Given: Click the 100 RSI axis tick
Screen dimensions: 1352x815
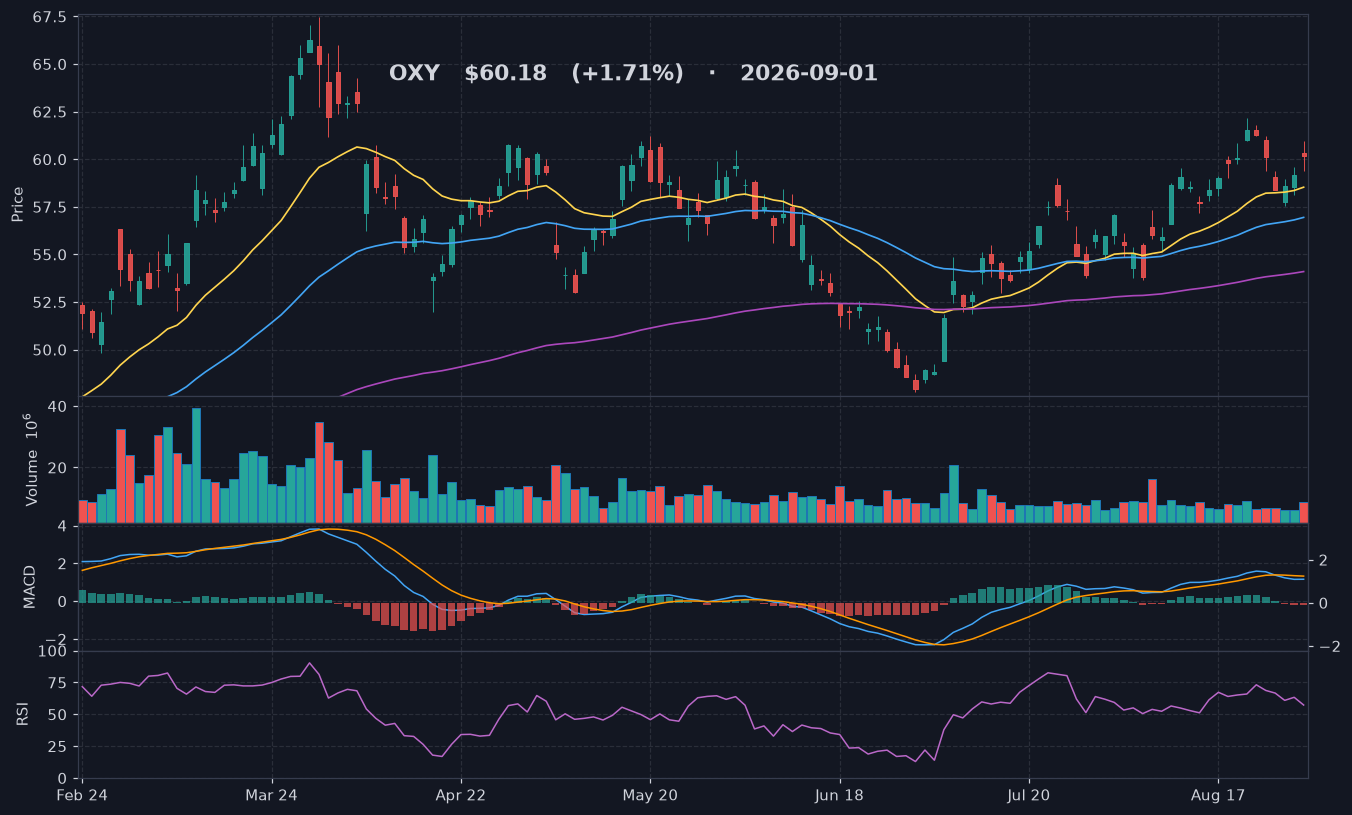Looking at the screenshot, I should coord(54,652).
